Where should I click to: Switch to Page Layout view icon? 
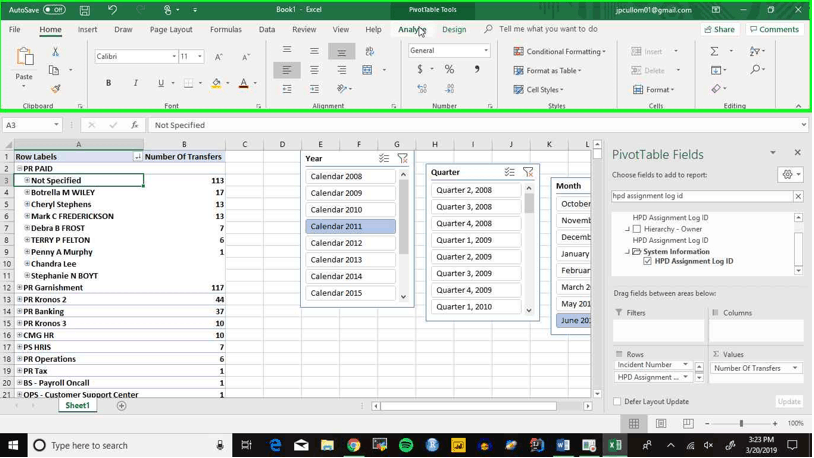click(x=661, y=424)
